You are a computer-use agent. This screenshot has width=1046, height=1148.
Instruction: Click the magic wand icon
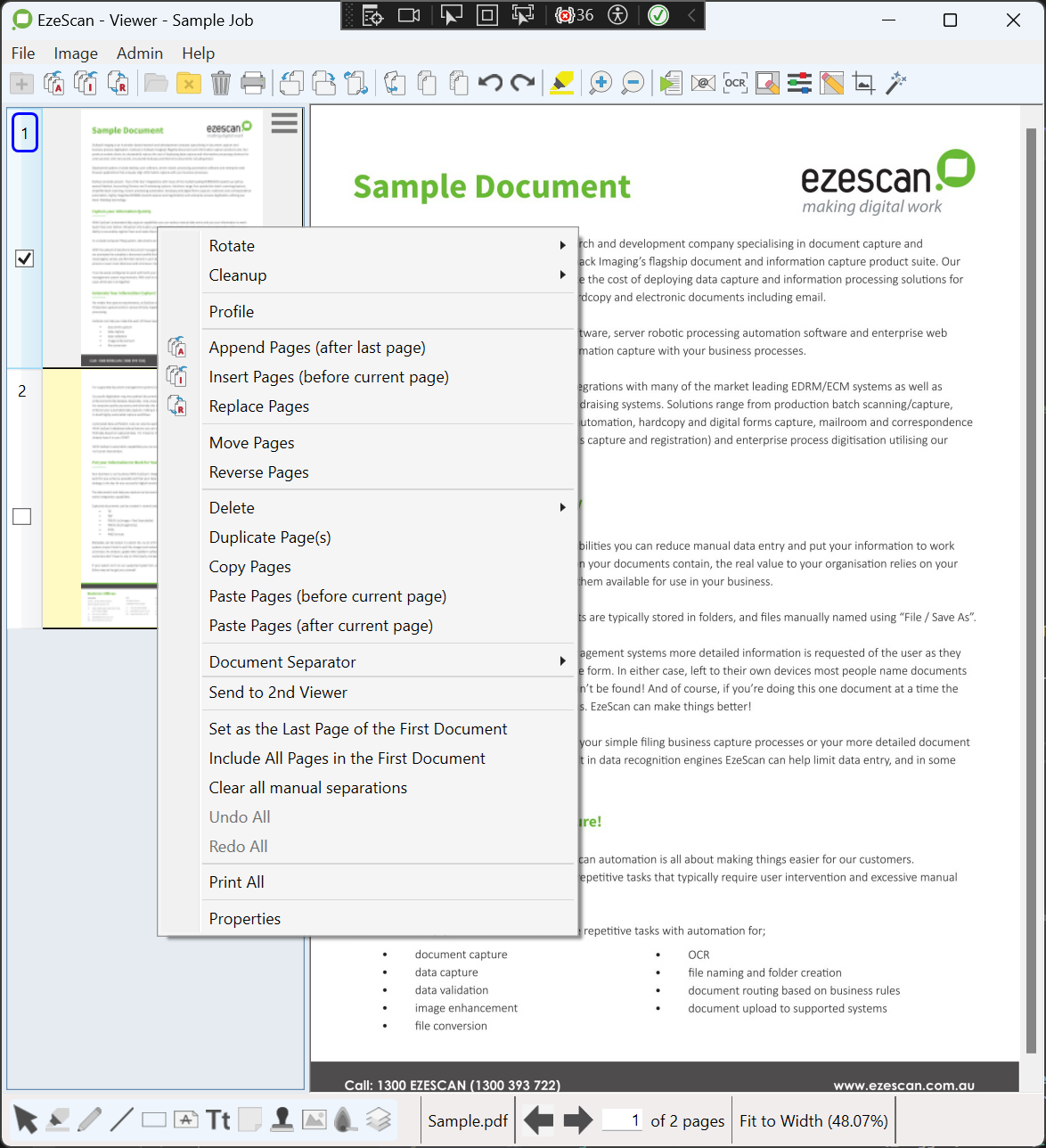895,84
